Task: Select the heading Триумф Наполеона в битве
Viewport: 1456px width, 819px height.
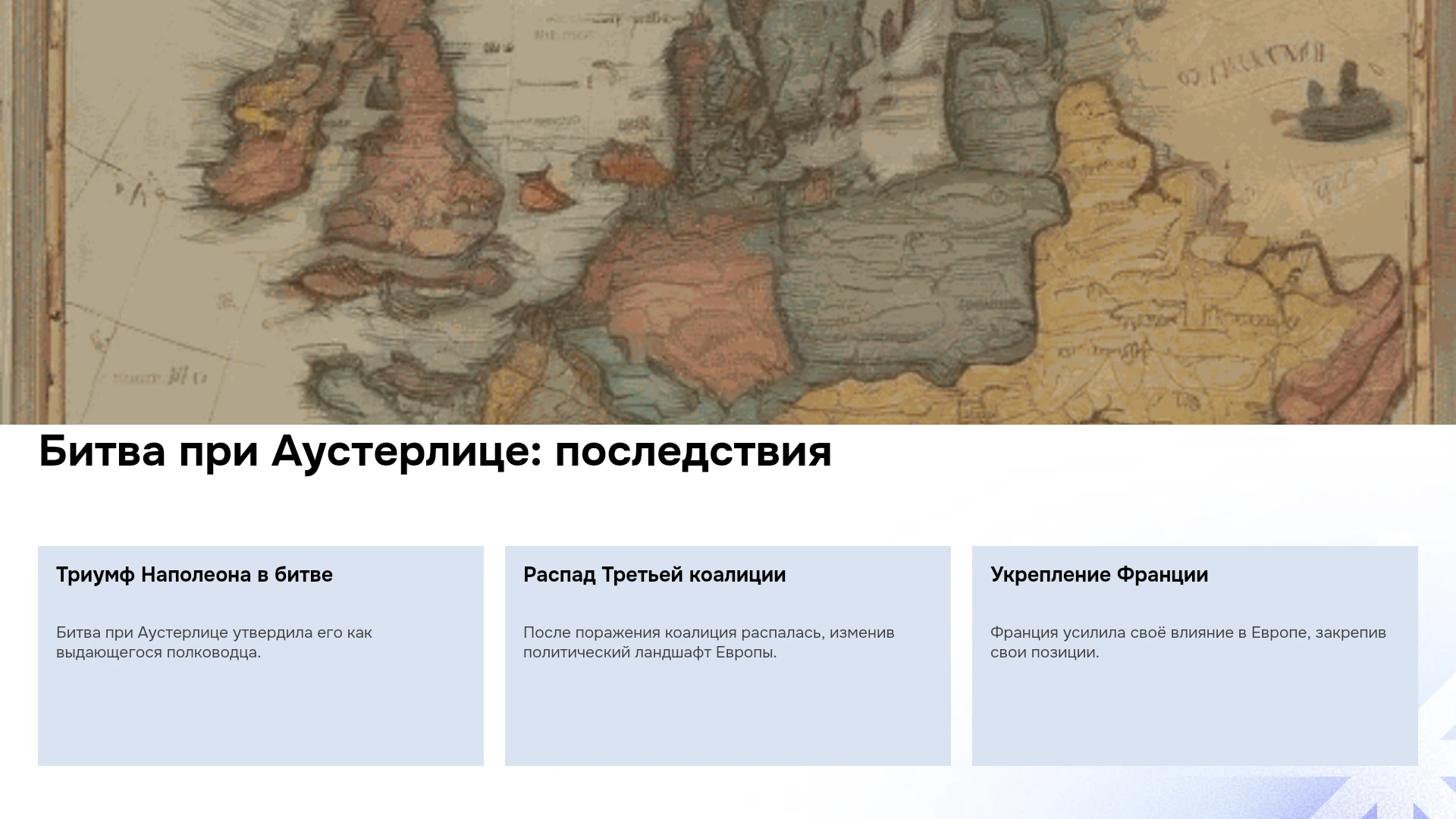Action: click(x=194, y=575)
